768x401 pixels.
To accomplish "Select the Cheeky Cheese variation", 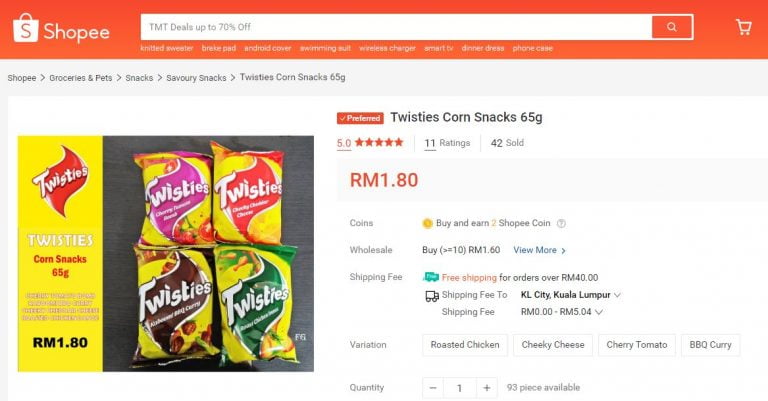I will (x=553, y=345).
